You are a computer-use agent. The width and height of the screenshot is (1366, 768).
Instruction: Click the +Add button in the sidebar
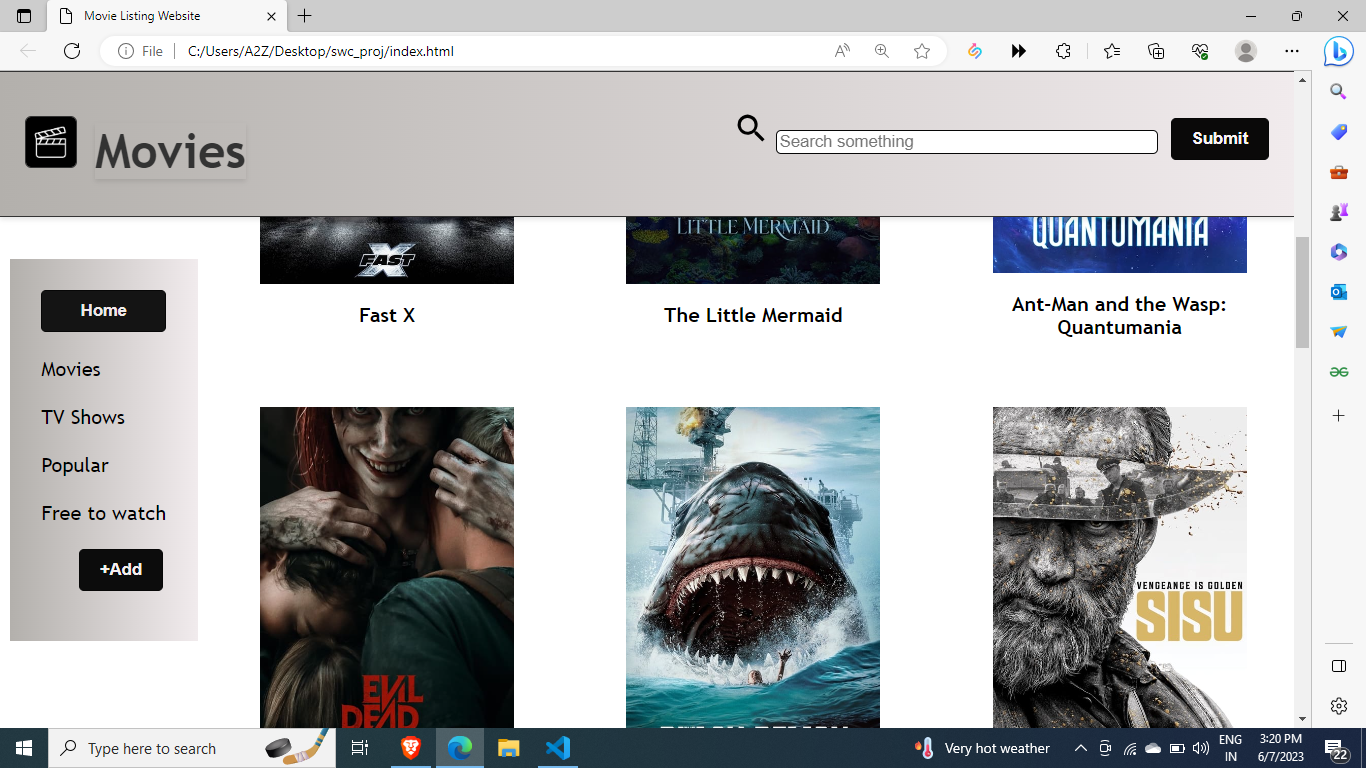(120, 569)
